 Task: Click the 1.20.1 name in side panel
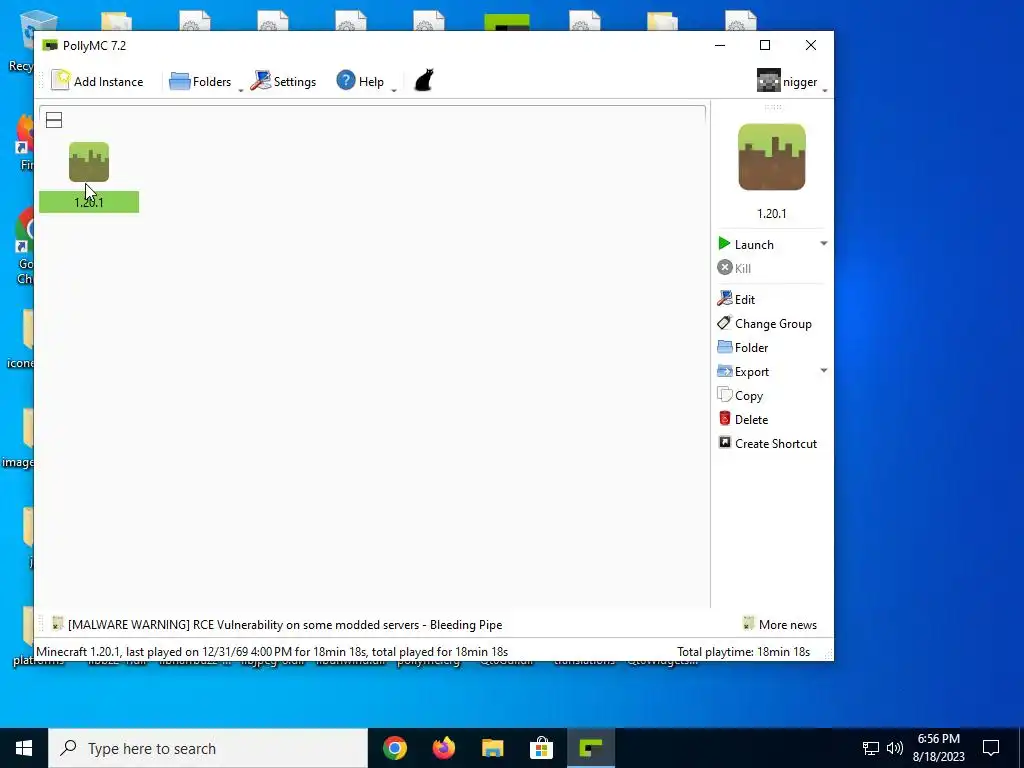tap(772, 214)
